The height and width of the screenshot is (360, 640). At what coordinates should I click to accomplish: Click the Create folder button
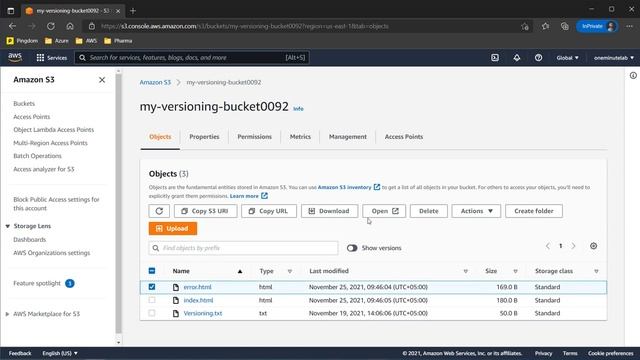tap(534, 211)
